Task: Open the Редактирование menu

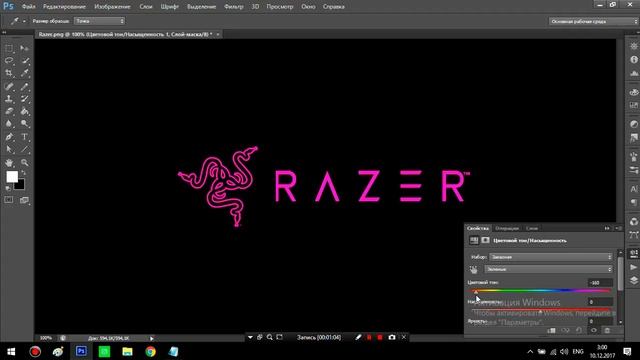Action: pos(64,7)
